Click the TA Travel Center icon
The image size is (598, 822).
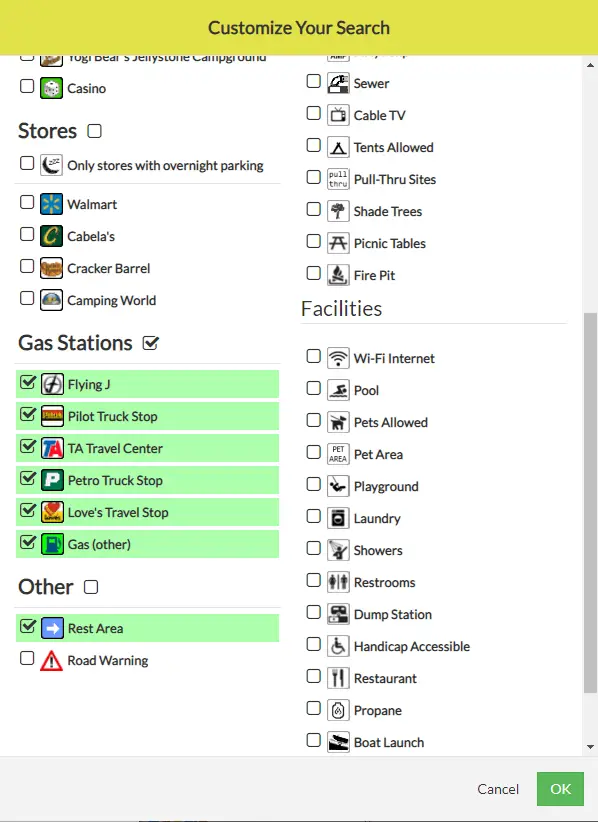pyautogui.click(x=52, y=448)
